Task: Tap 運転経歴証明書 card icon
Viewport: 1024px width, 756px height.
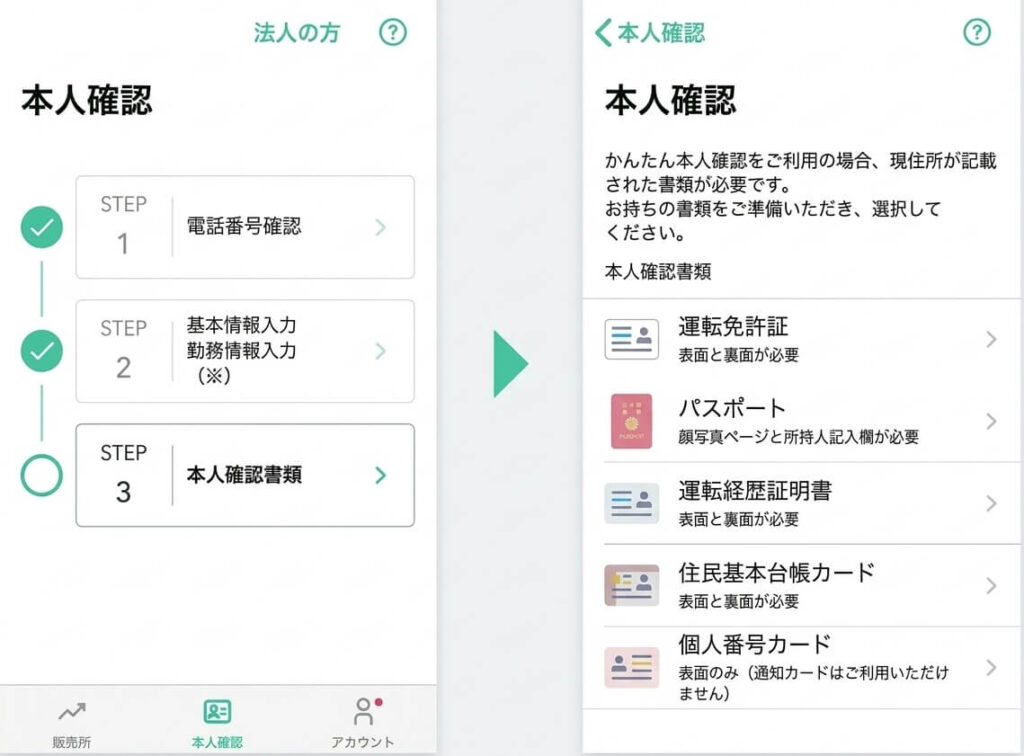Action: coord(632,503)
